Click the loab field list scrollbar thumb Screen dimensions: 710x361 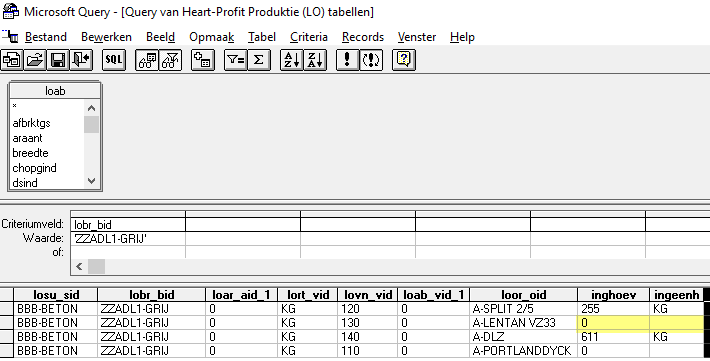pyautogui.click(x=91, y=124)
